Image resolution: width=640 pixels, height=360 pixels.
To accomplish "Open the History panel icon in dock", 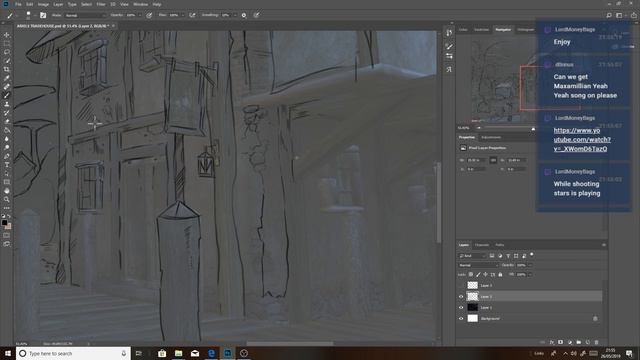I will coord(449,33).
